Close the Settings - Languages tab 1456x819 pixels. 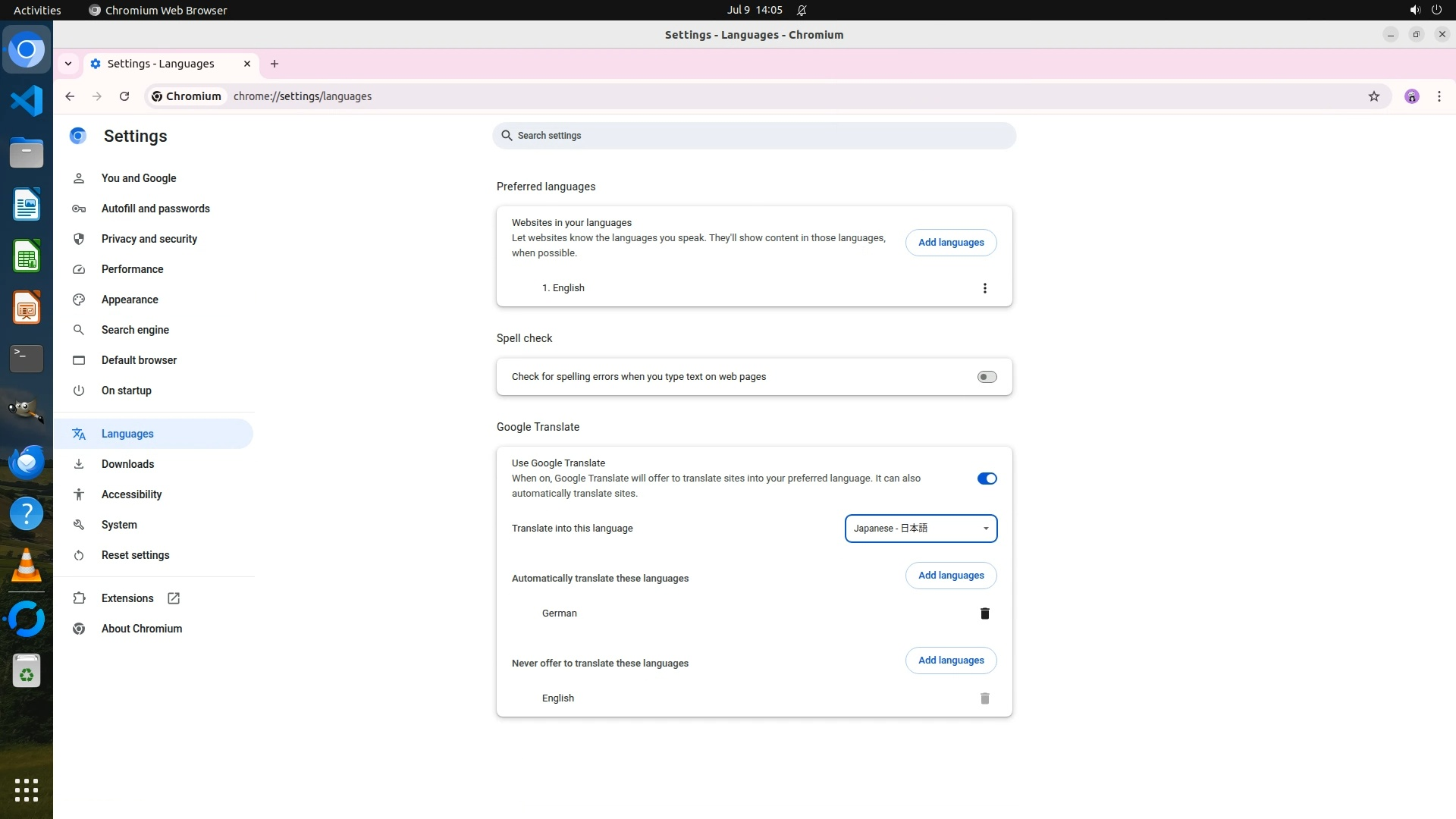pyautogui.click(x=247, y=64)
